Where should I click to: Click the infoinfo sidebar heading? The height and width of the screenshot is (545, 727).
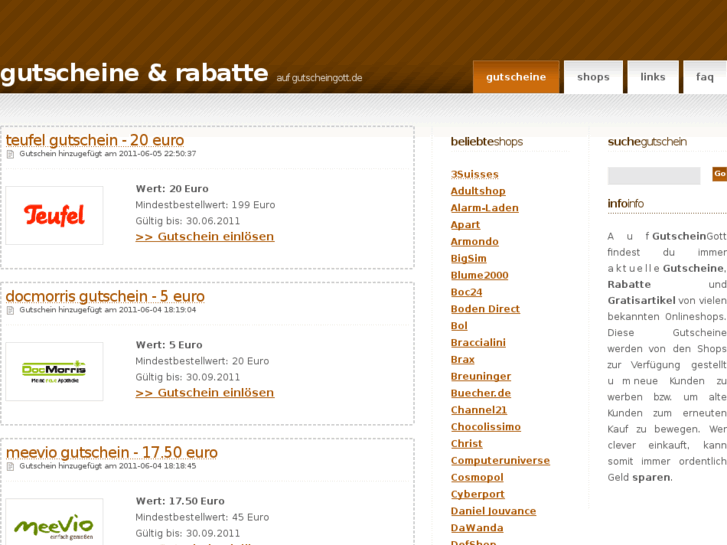625,204
